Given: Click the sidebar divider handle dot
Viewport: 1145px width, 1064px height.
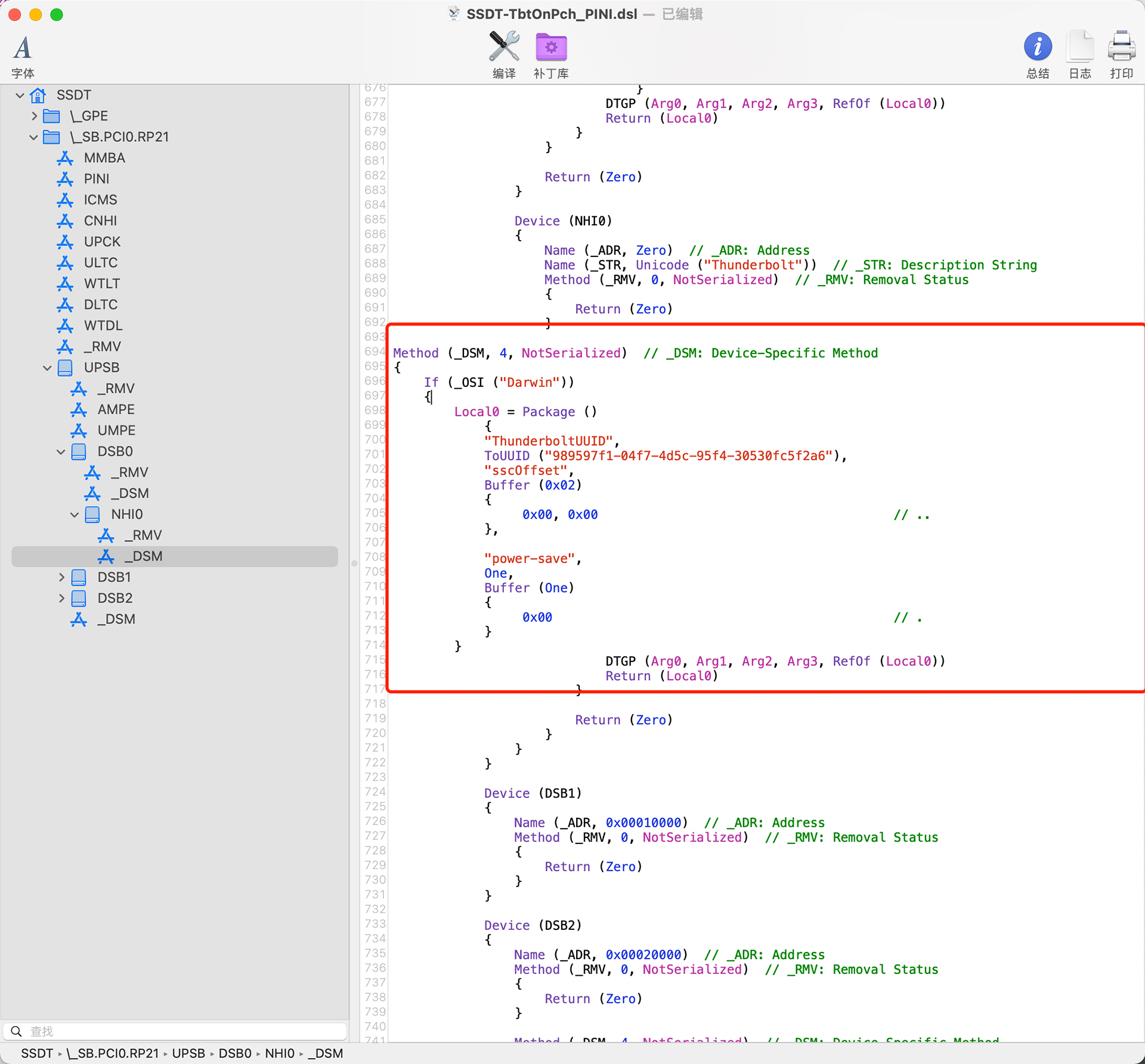Looking at the screenshot, I should 354,563.
